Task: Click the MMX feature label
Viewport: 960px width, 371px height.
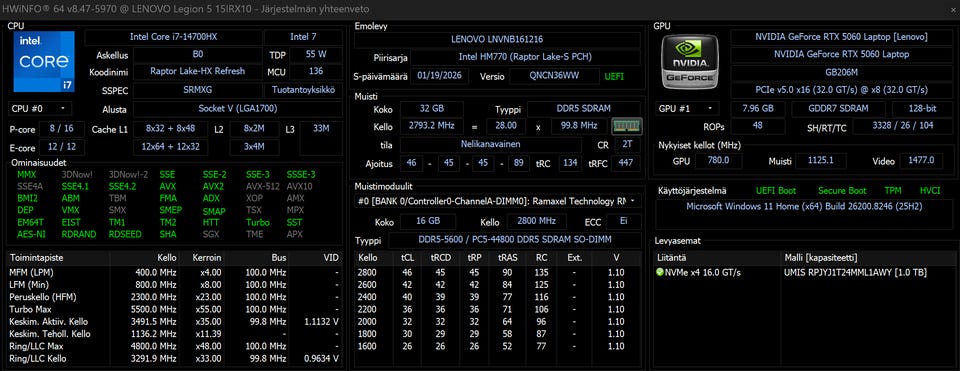Action: [27, 174]
